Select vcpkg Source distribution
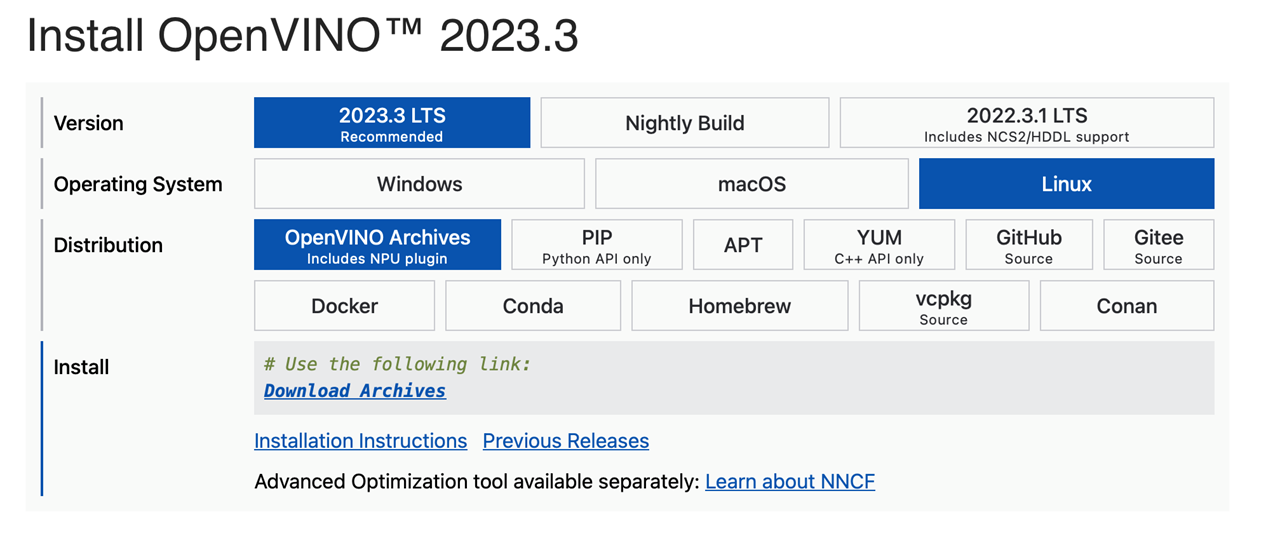This screenshot has height=545, width=1273. [943, 306]
